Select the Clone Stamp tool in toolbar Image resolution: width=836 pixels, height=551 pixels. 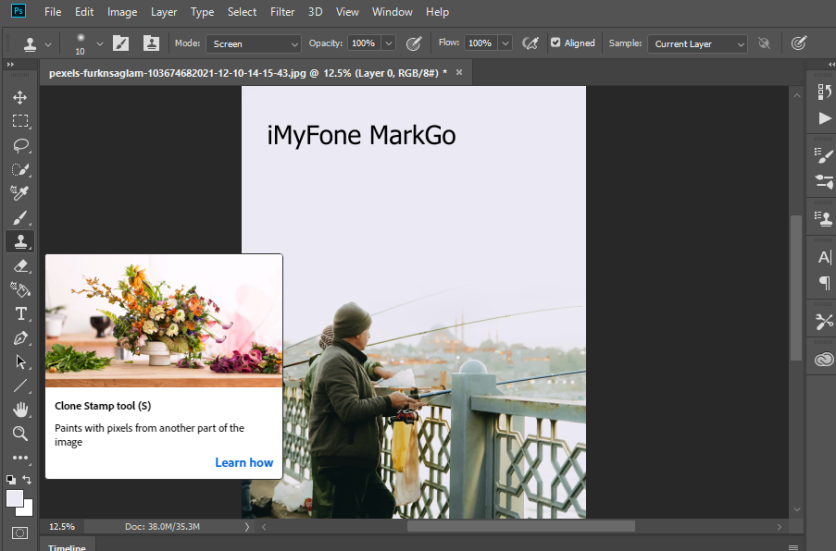(20, 241)
